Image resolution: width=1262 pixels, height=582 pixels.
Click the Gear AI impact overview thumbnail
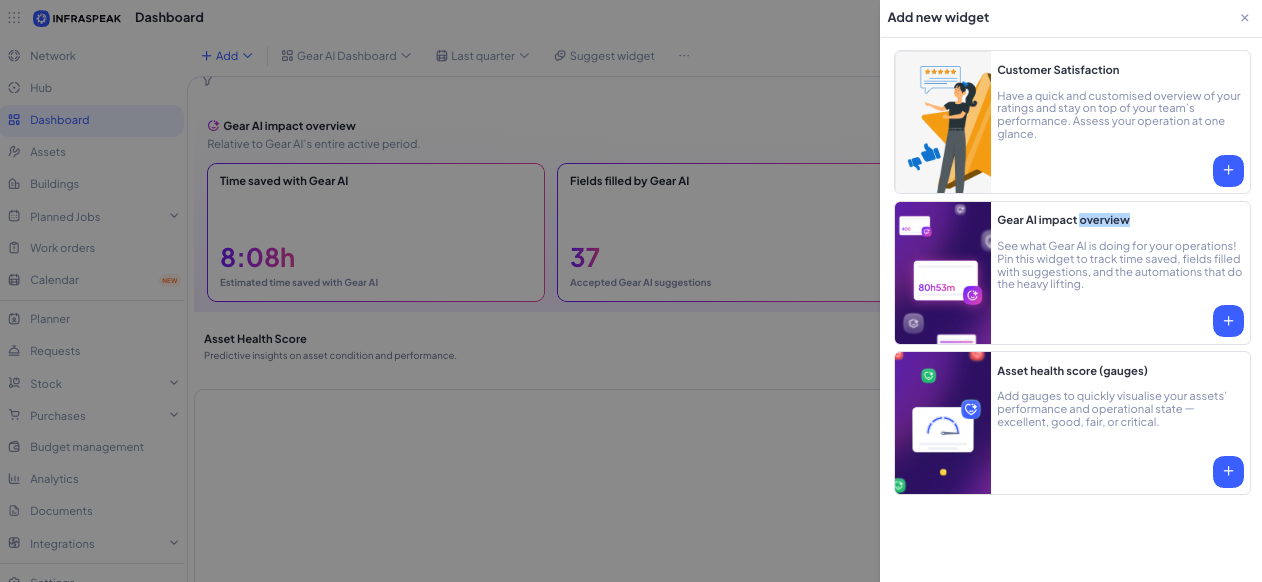pos(943,273)
